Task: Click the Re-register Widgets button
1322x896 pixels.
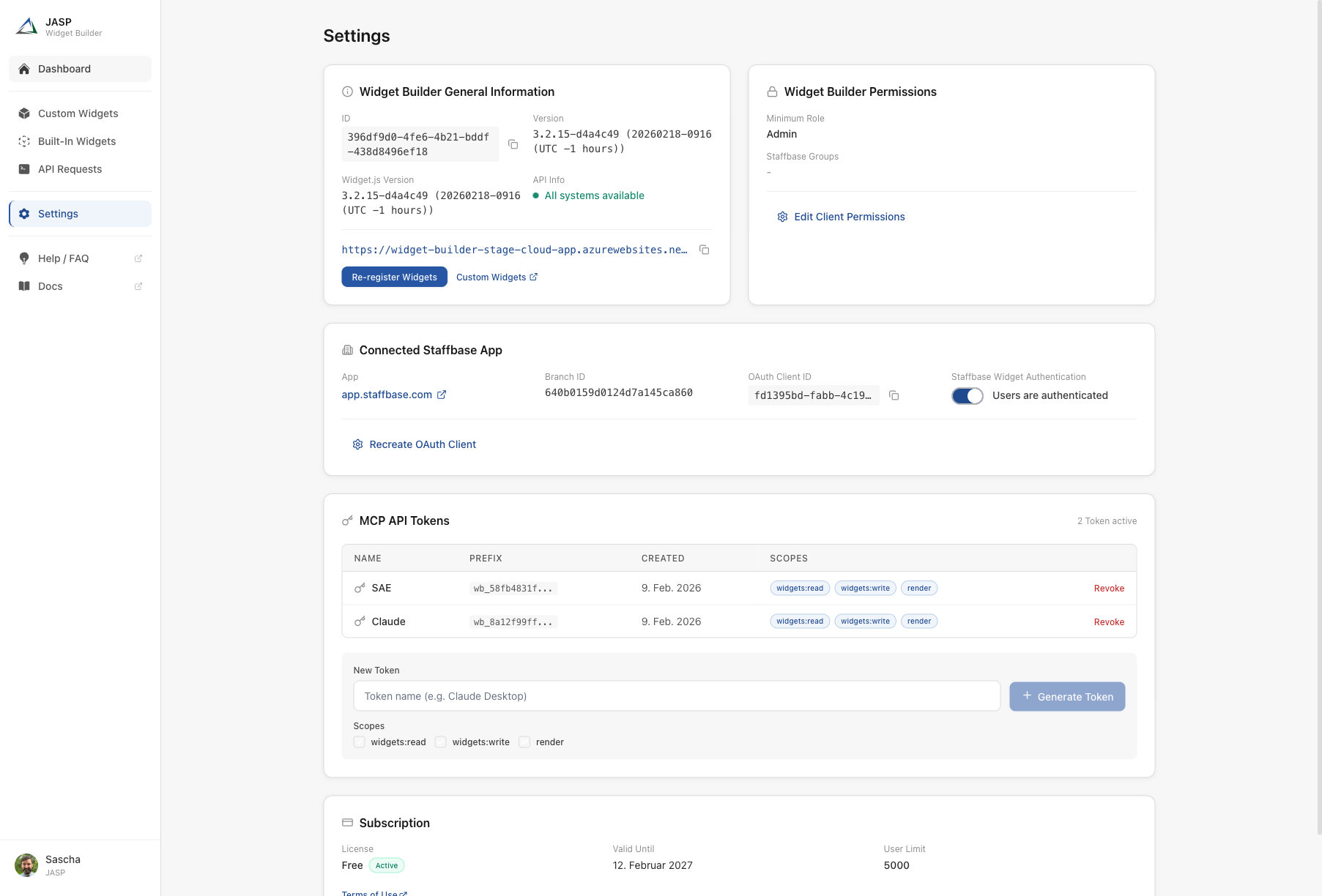Action: click(x=394, y=277)
